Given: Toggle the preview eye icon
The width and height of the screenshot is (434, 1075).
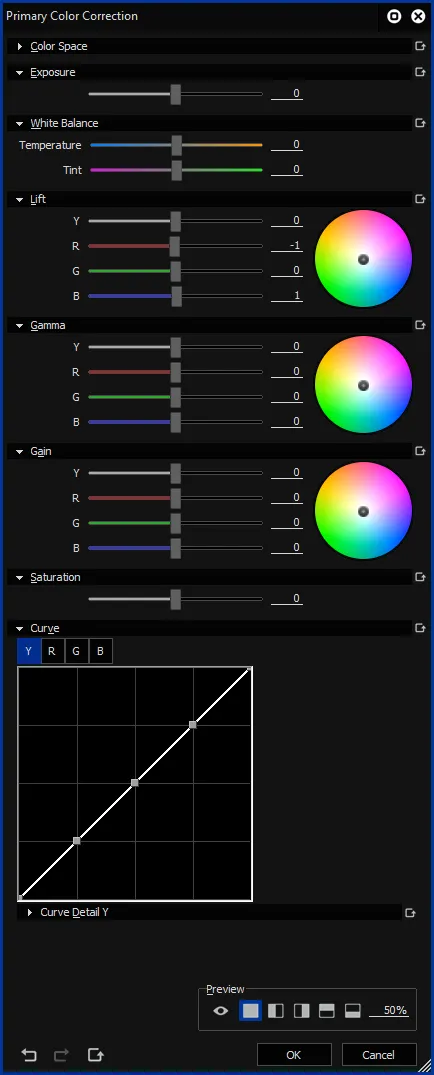Looking at the screenshot, I should pos(221,1011).
